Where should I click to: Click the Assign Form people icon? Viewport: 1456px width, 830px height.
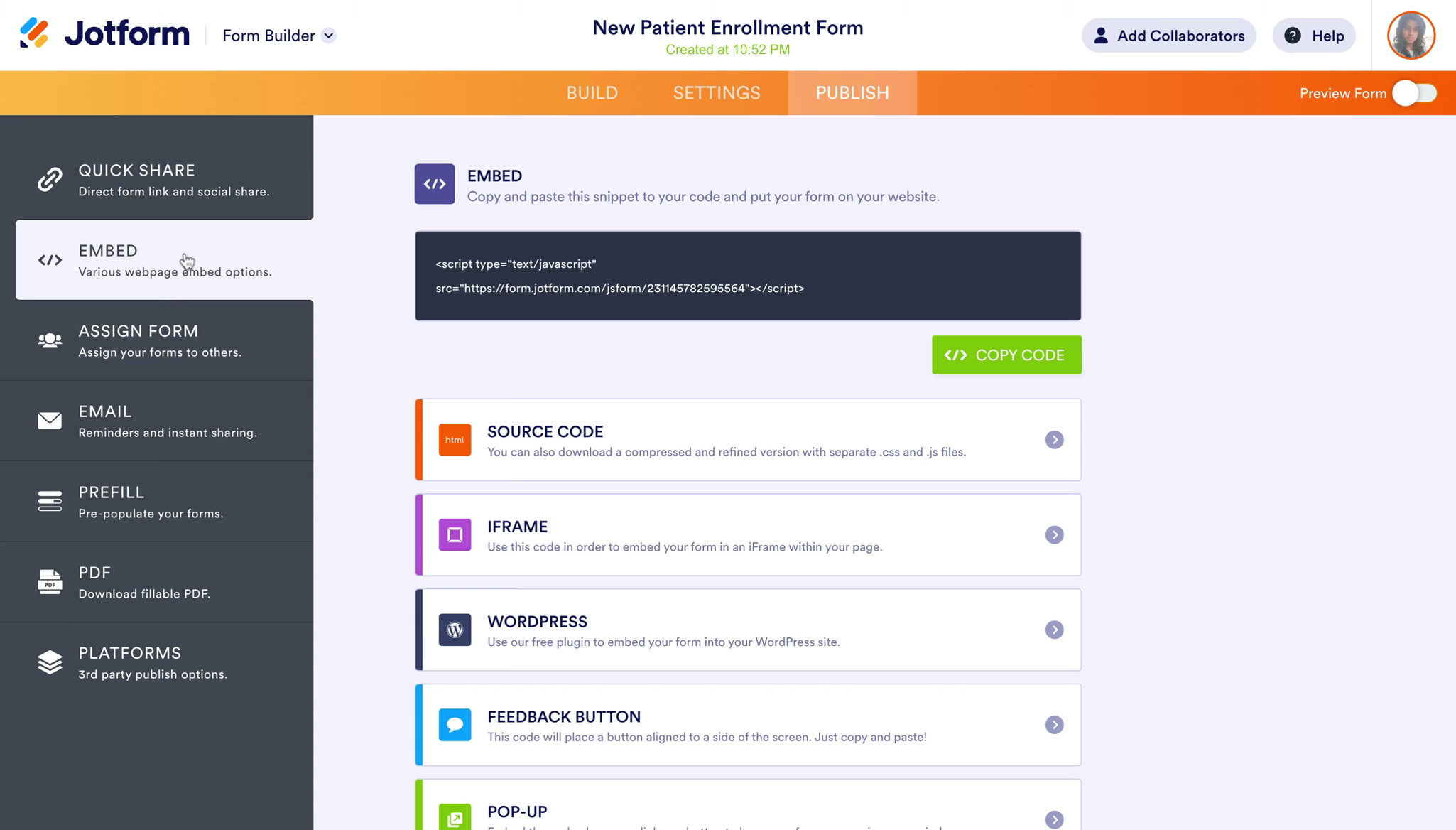[x=50, y=340]
